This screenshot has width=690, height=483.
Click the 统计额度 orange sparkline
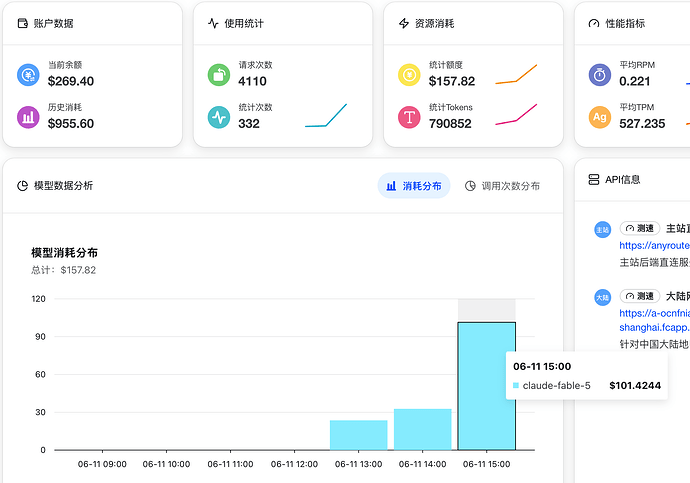tap(516, 74)
